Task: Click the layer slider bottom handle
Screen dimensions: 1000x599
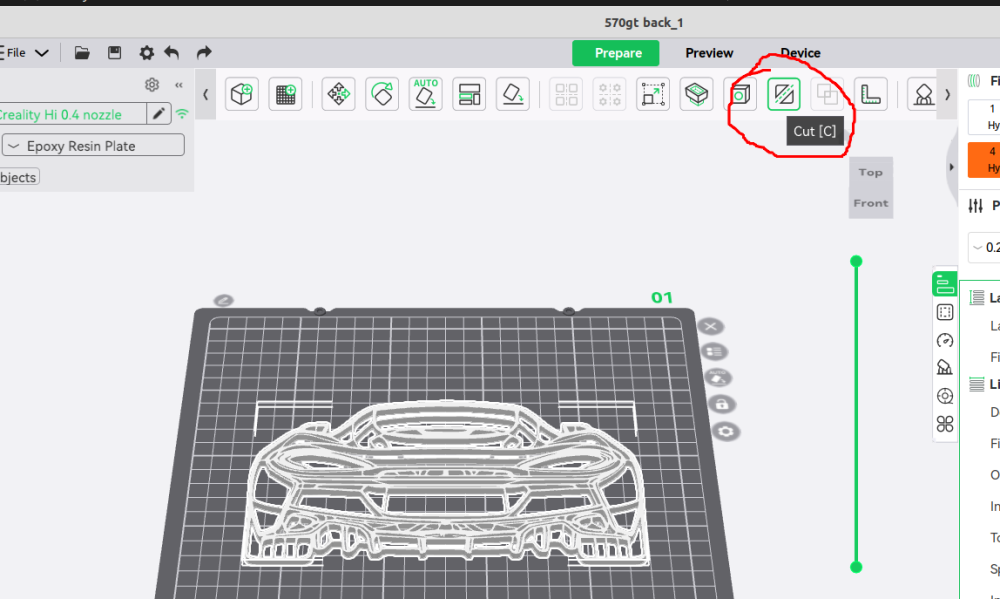Action: 856,567
